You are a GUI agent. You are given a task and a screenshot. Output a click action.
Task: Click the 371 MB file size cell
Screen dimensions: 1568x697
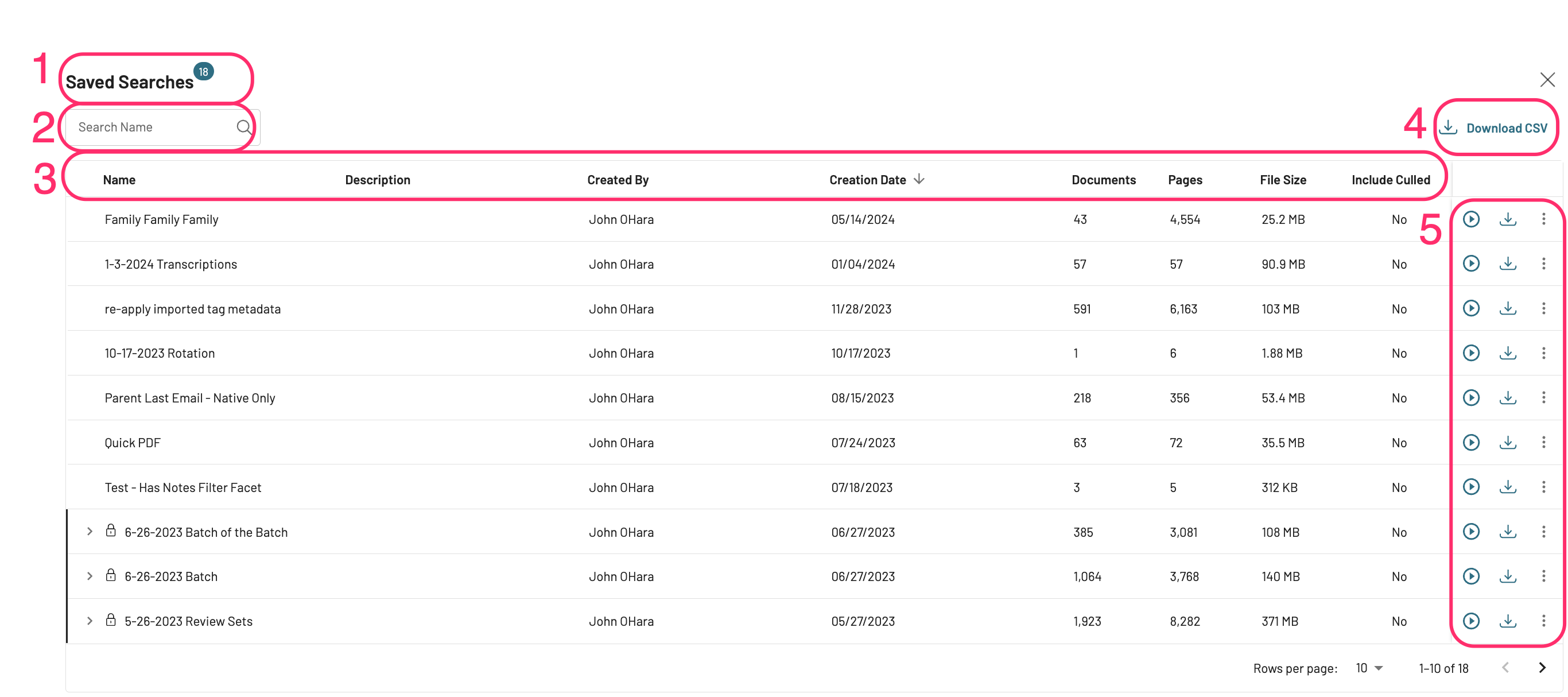[x=1279, y=622]
